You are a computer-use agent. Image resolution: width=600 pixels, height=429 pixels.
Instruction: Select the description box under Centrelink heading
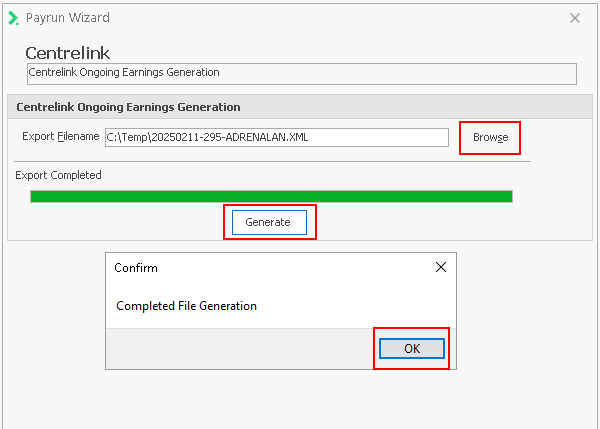[x=301, y=73]
